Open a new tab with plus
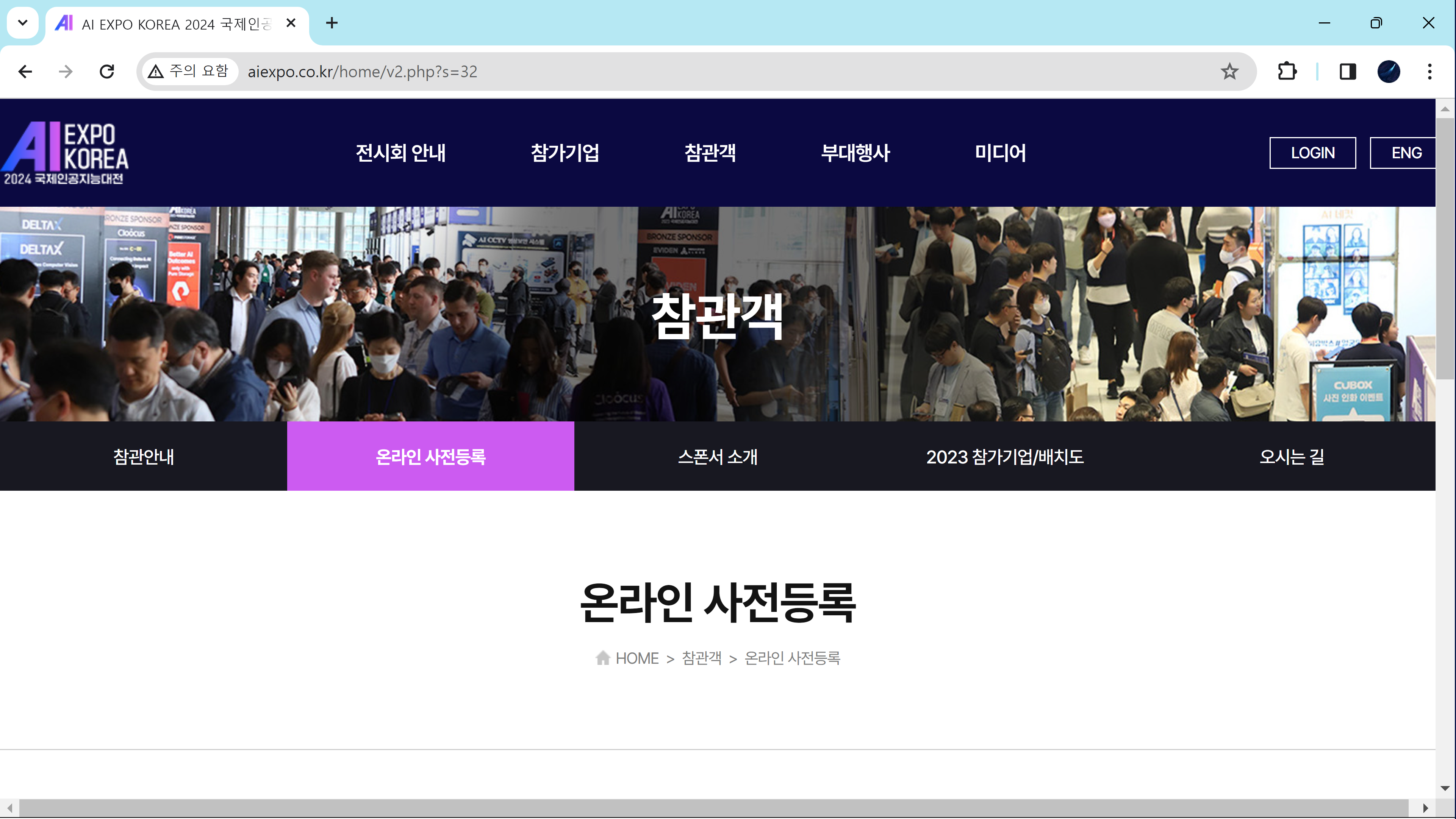Viewport: 1456px width, 819px height. pyautogui.click(x=332, y=23)
